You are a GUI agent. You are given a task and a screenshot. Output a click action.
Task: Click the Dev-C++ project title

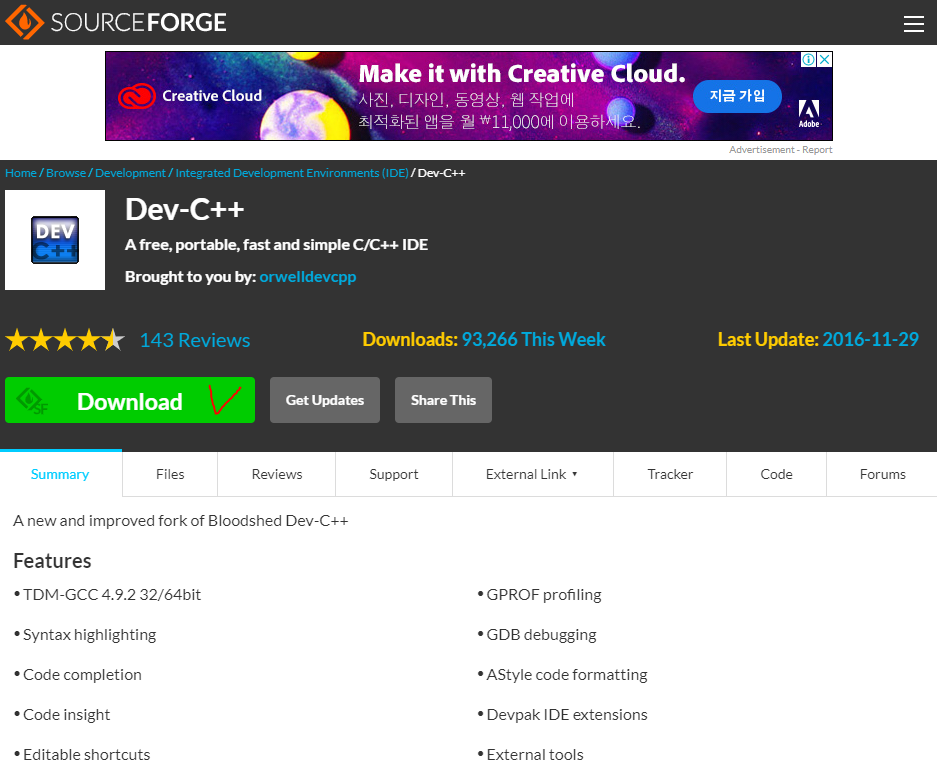point(185,210)
